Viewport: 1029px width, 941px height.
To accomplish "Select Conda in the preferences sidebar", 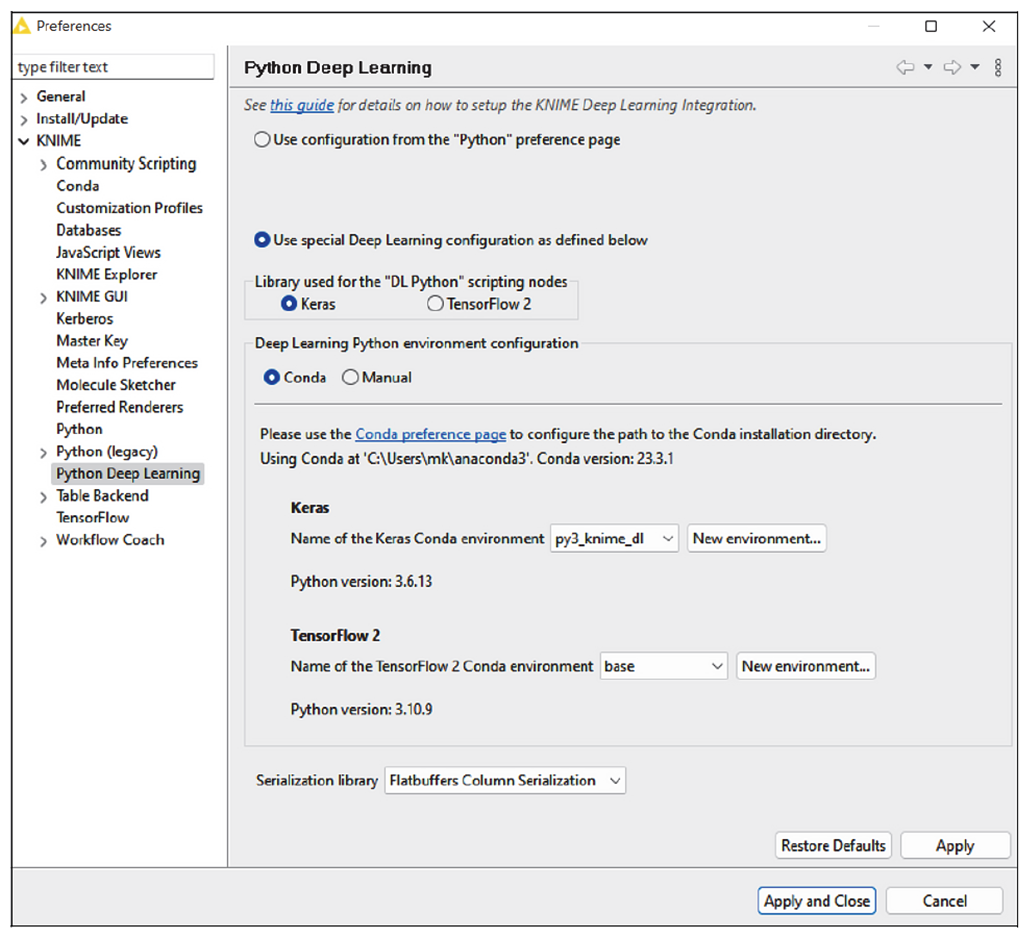I will pyautogui.click(x=77, y=185).
